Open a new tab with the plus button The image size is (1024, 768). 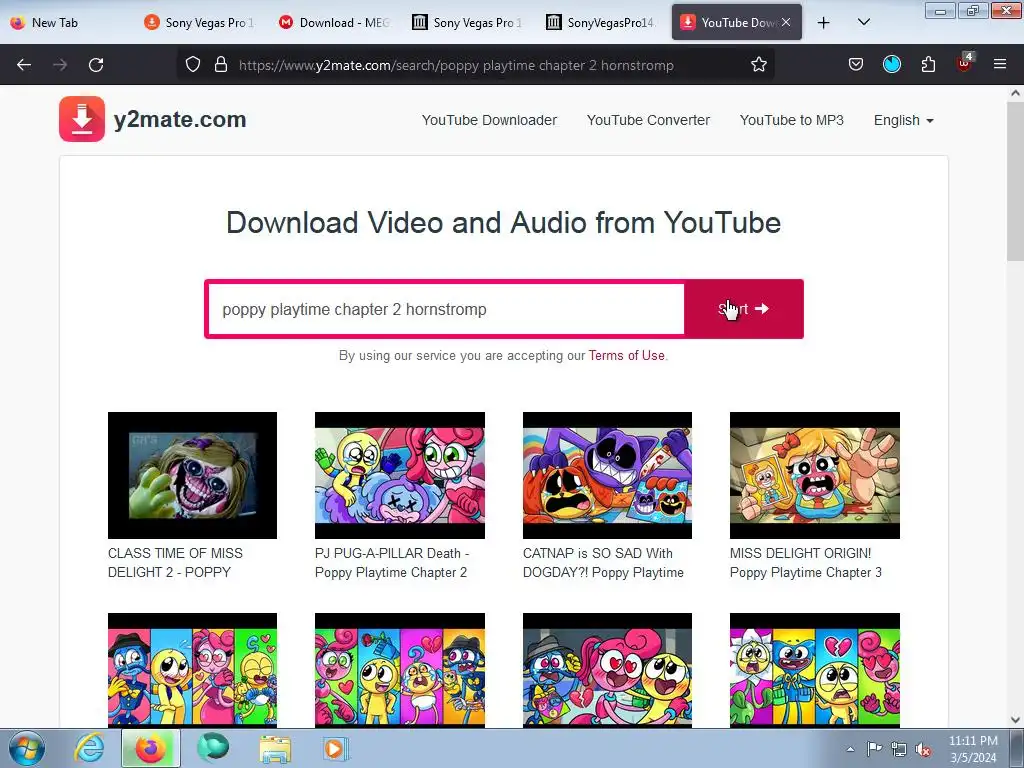click(824, 23)
